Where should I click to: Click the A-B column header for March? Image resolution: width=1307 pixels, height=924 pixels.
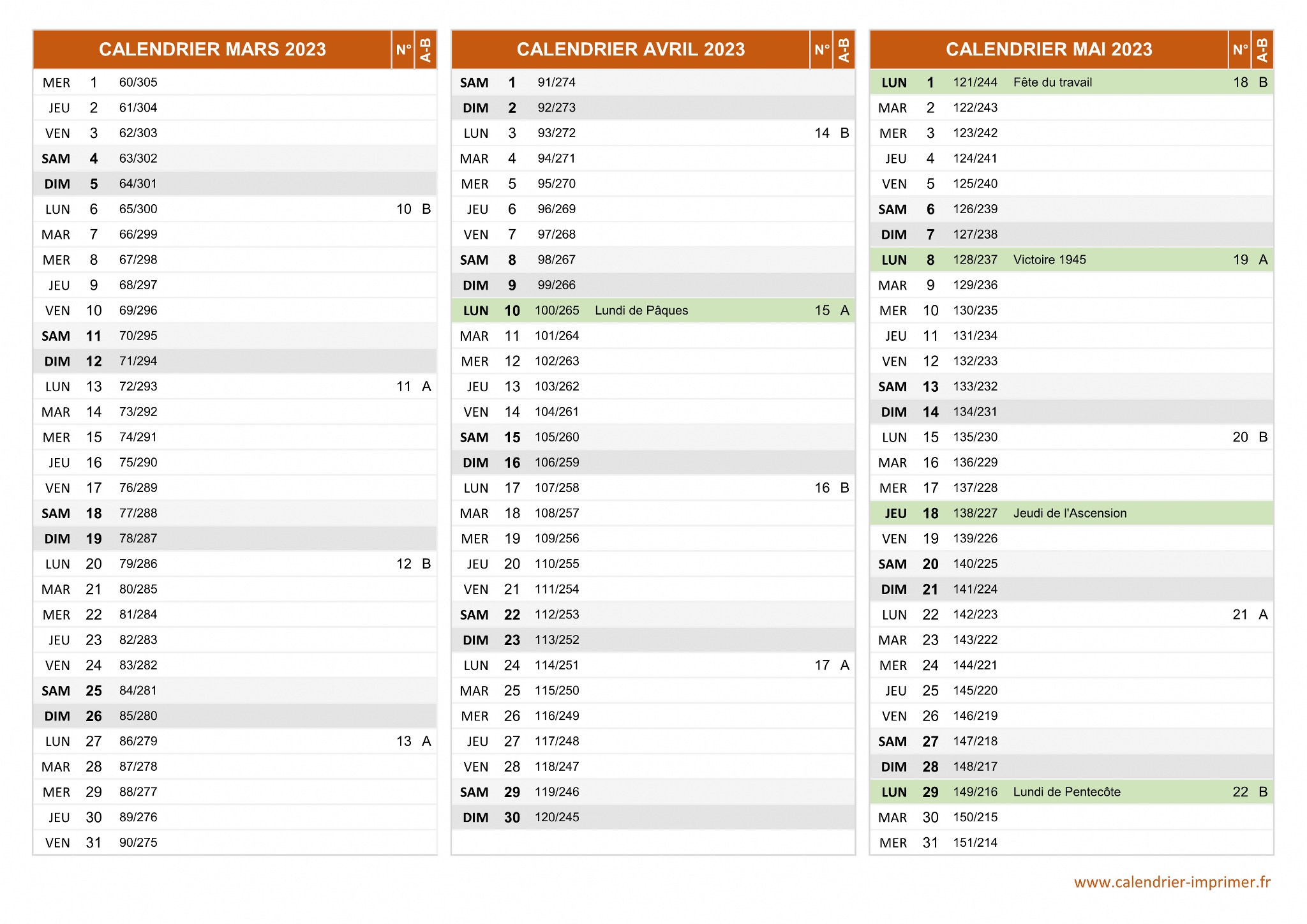(x=426, y=49)
